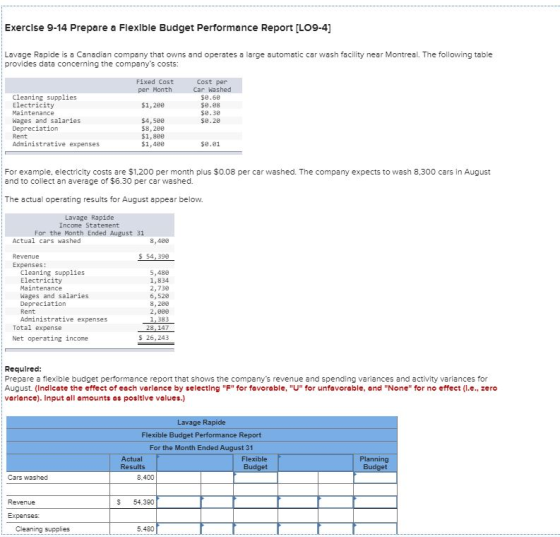Click the 'Required:' label

tap(23, 369)
